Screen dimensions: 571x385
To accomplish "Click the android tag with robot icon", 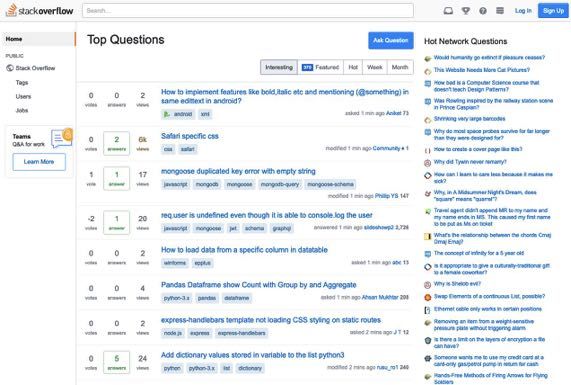I will point(178,114).
